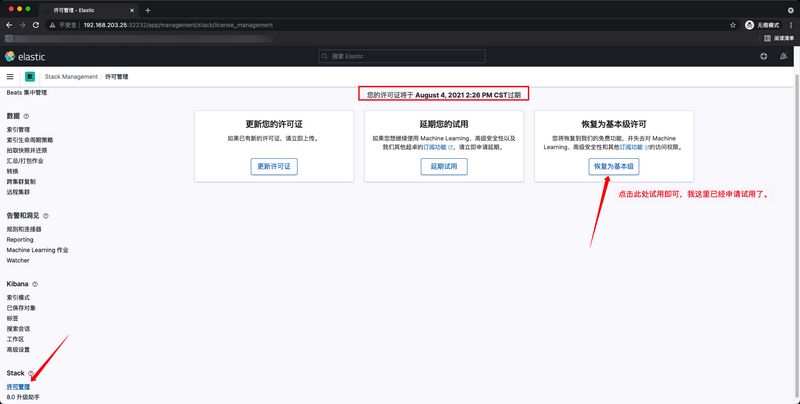Click the green space avatar icon

click(x=30, y=77)
